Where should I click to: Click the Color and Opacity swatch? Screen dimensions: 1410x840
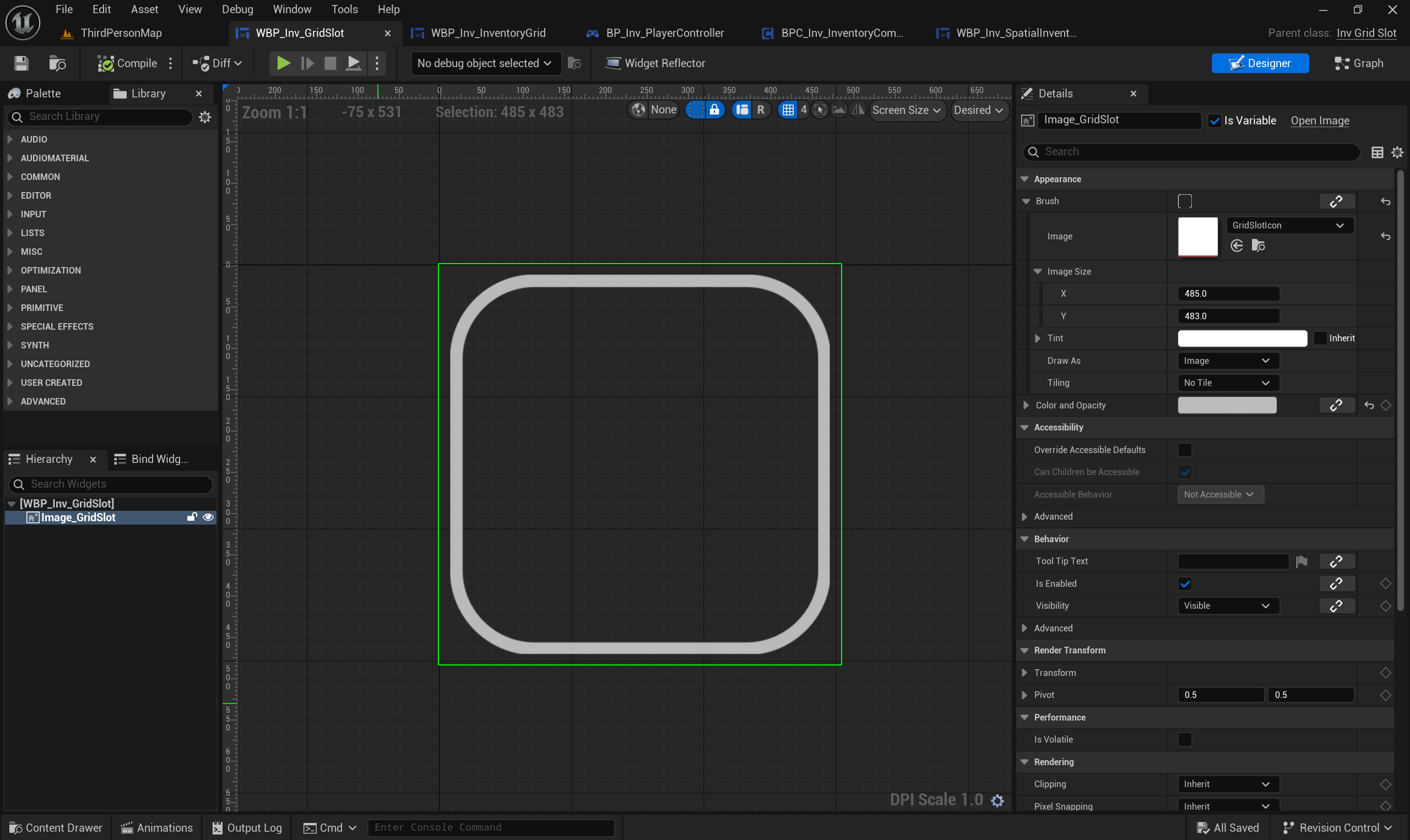[1227, 405]
